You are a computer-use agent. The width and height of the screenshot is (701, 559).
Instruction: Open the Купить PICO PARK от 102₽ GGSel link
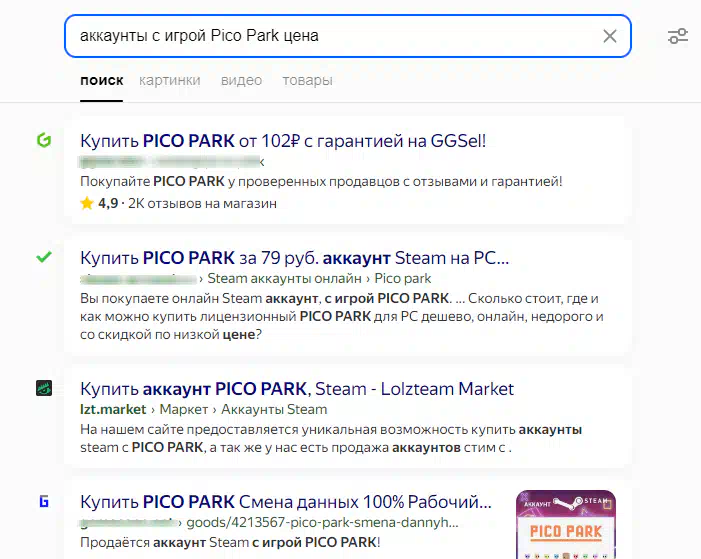(x=283, y=141)
